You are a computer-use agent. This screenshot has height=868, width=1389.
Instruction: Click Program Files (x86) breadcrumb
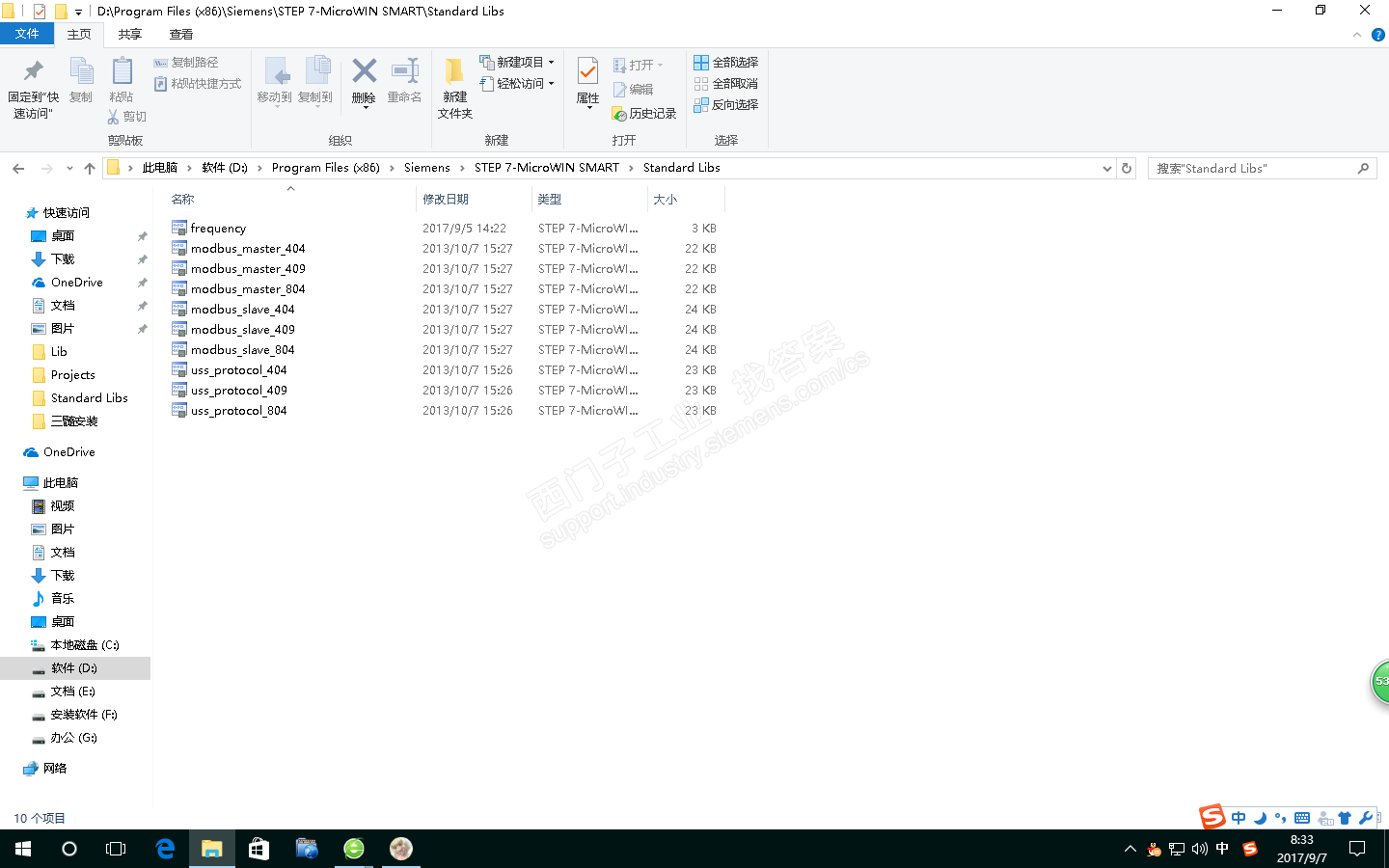click(x=326, y=168)
